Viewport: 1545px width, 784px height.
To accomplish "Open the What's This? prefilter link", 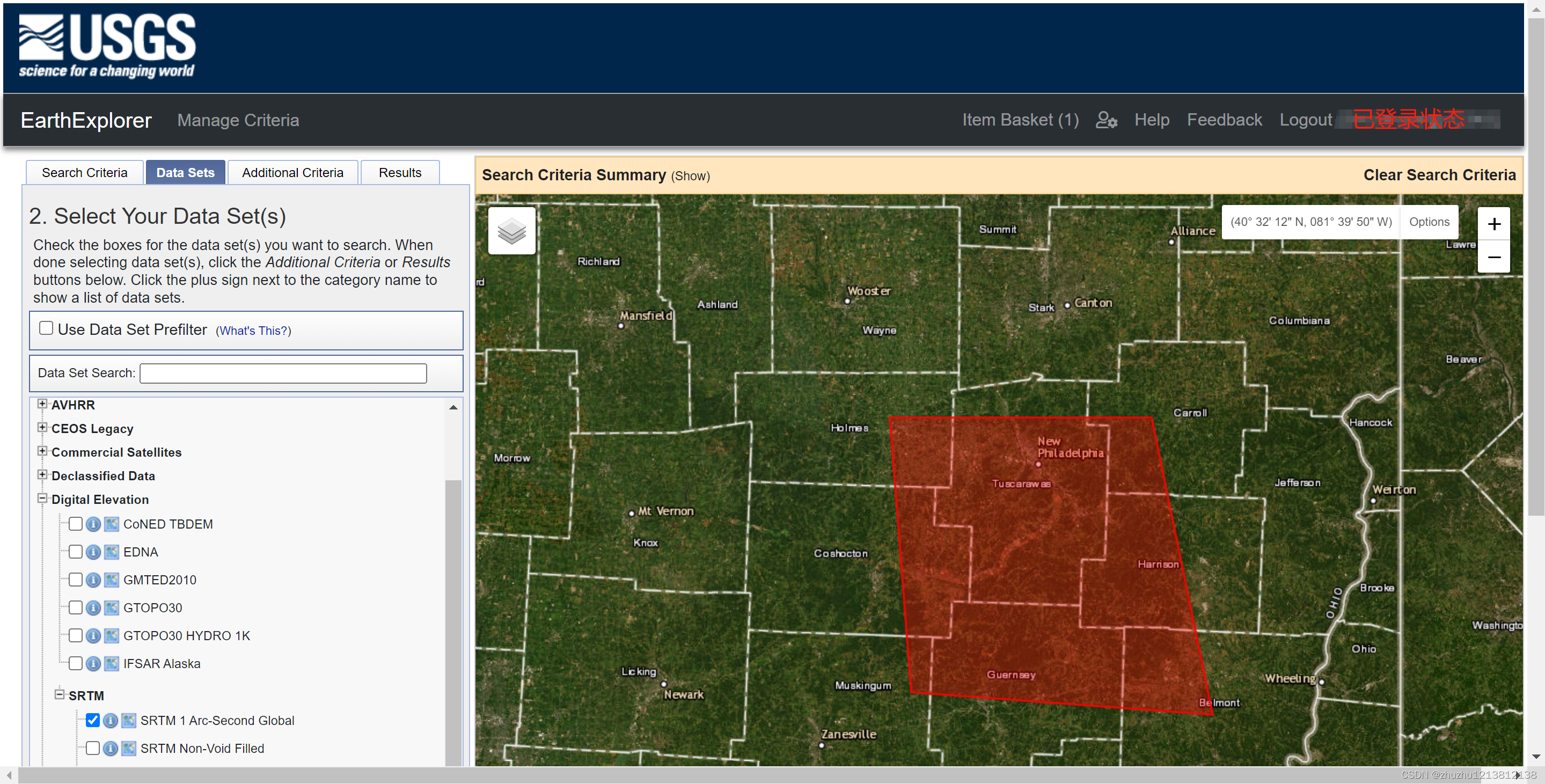I will [253, 331].
